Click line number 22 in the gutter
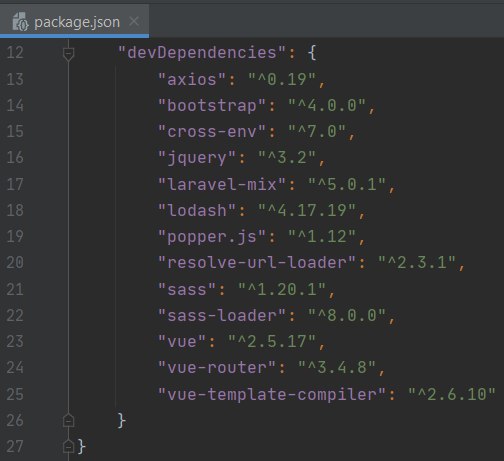Image resolution: width=504 pixels, height=461 pixels. click(x=15, y=315)
